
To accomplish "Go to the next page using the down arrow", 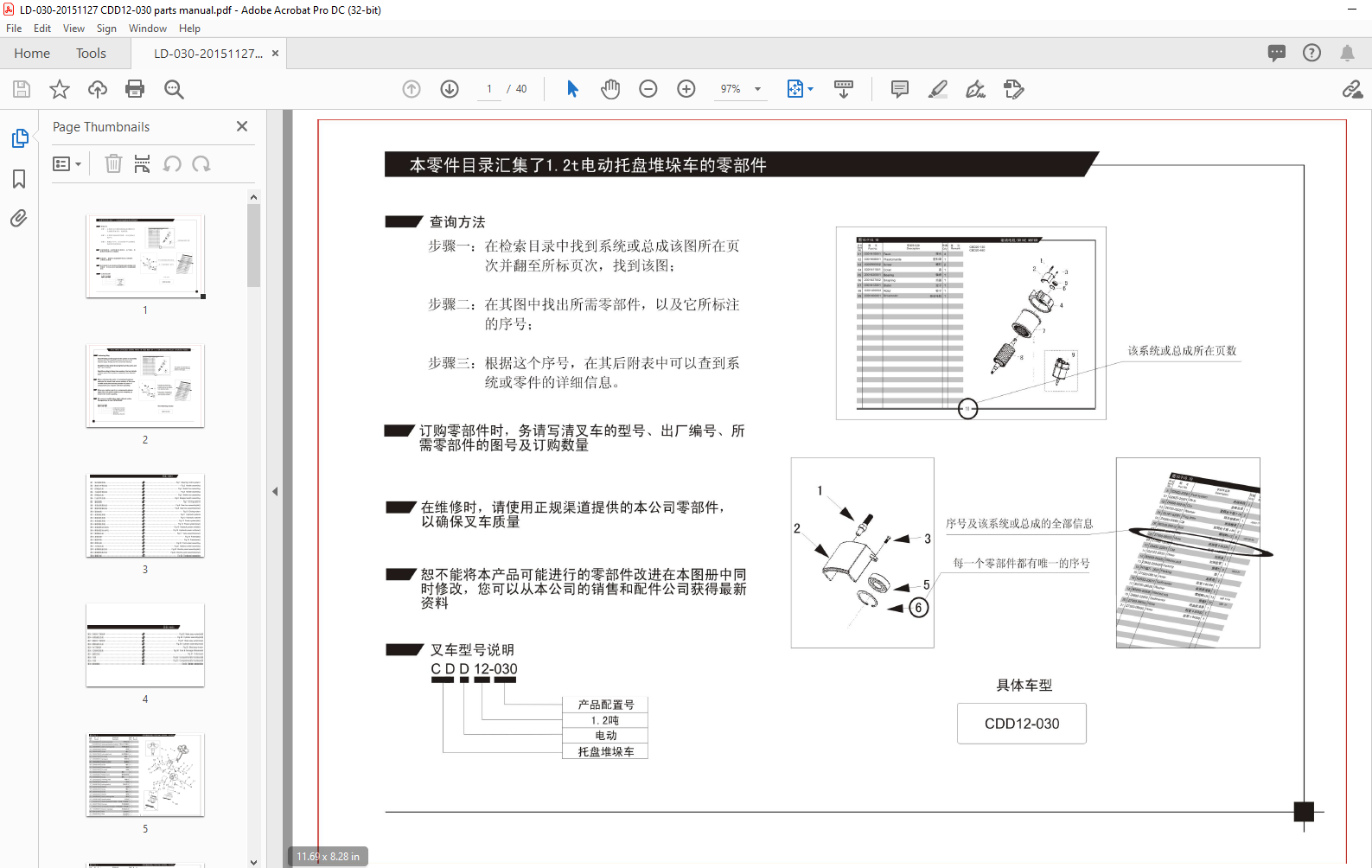I will [450, 89].
